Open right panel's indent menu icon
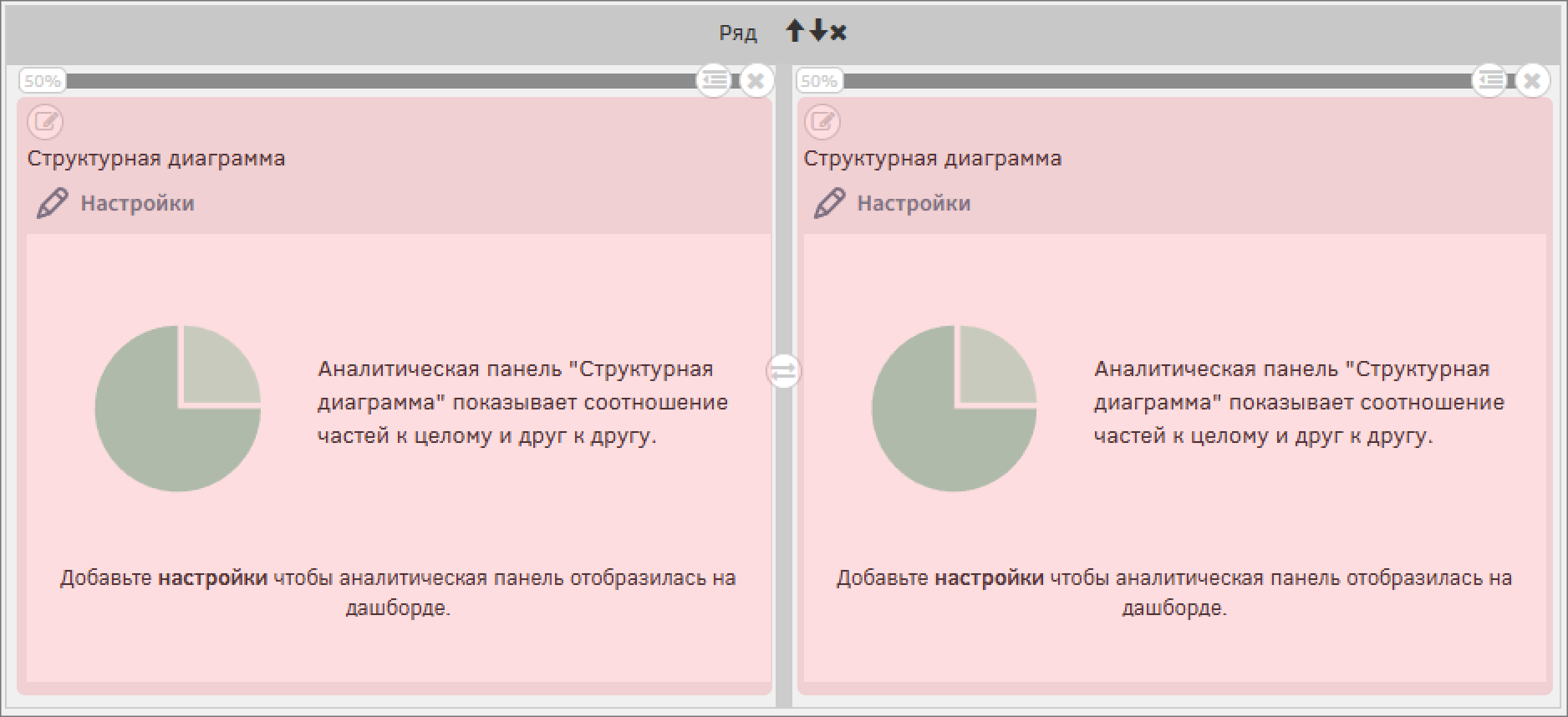 coord(1490,80)
